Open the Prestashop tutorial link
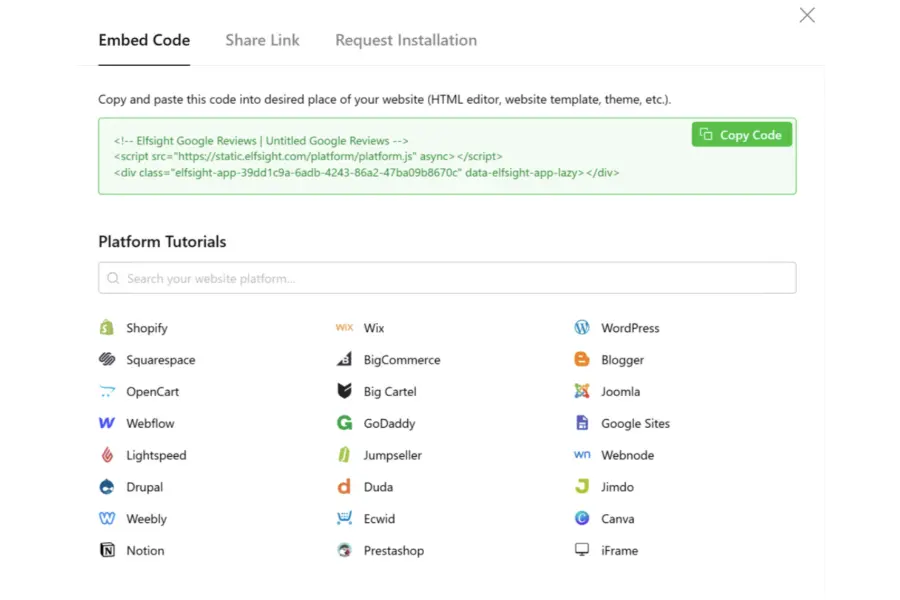The width and height of the screenshot is (900, 600). click(x=394, y=551)
